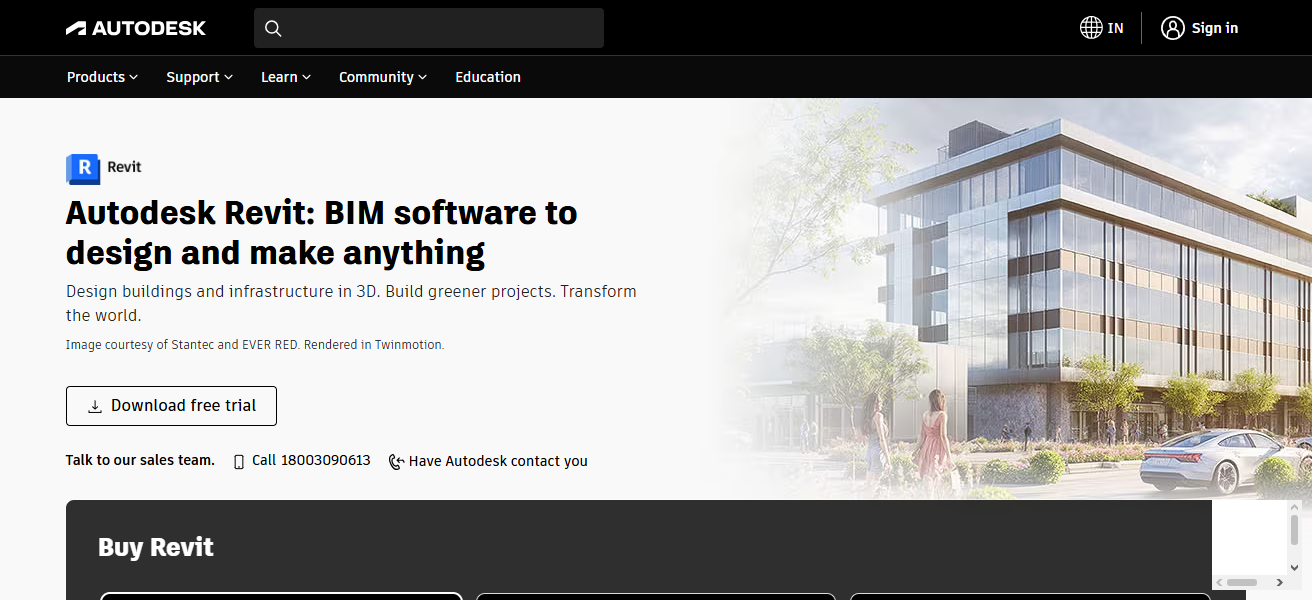Click the horizontal scrollbar right arrow
This screenshot has height=600, width=1312.
point(1279,582)
